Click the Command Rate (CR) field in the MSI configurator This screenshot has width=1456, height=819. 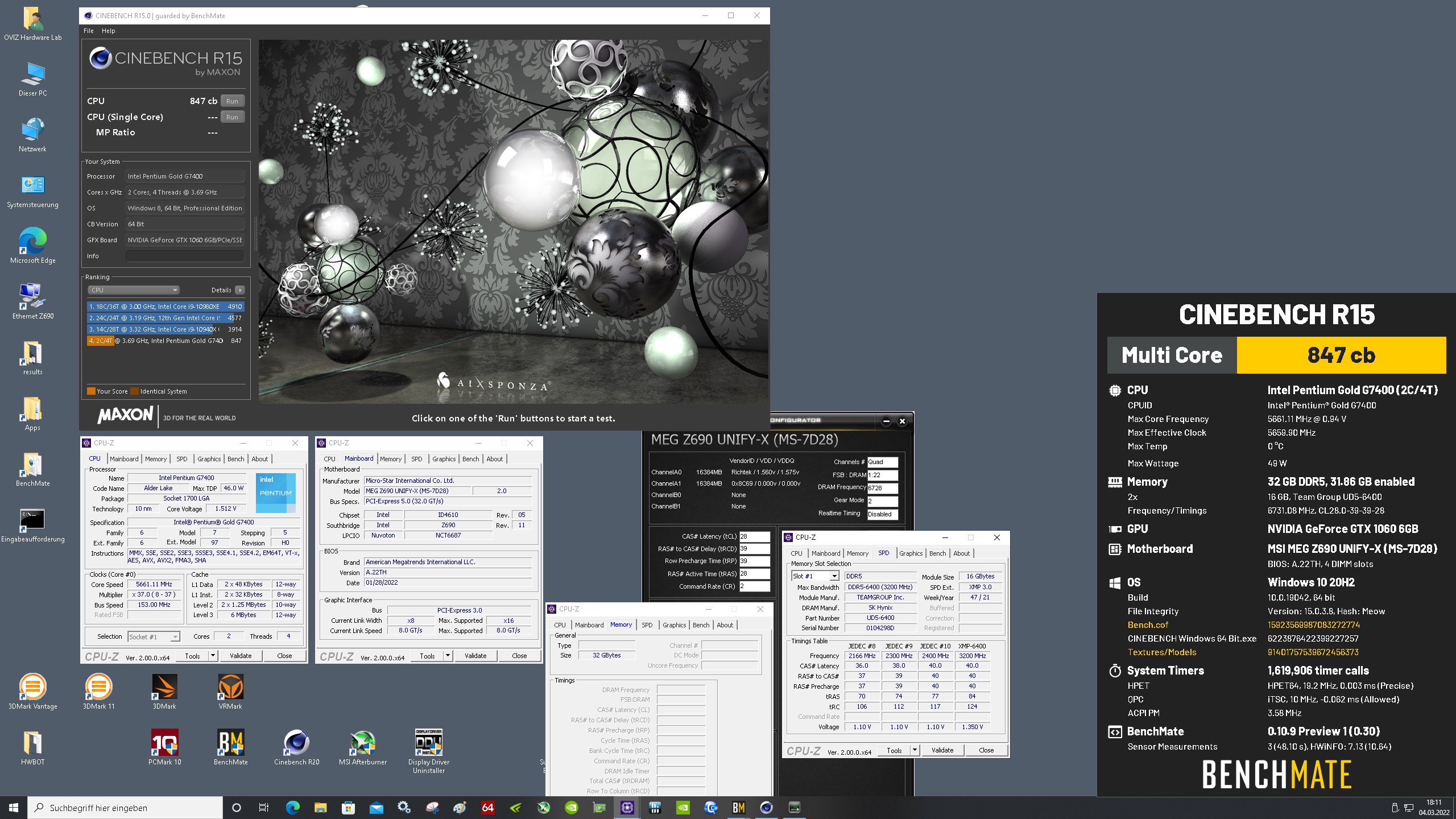754,586
